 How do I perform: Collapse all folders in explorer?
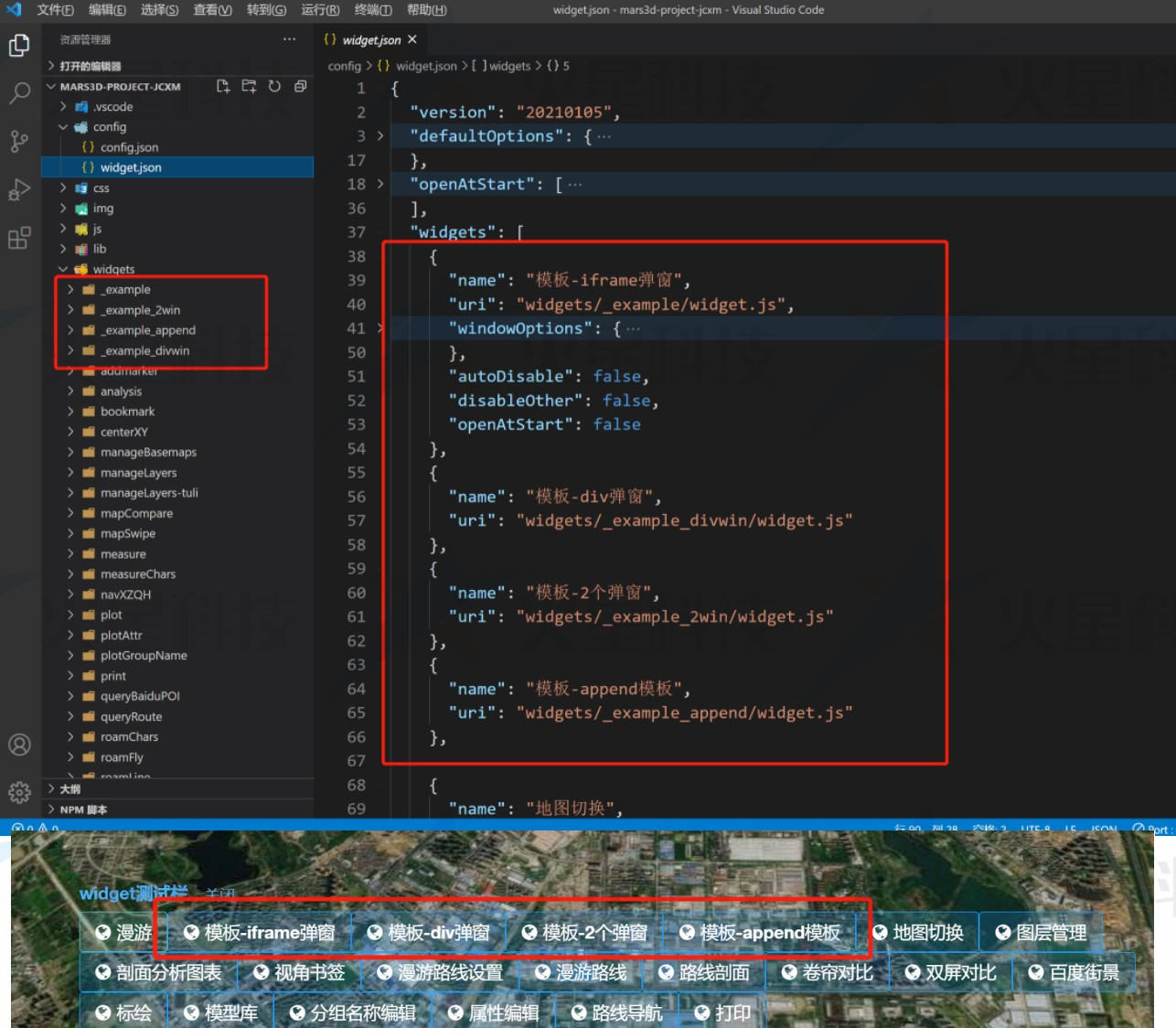(x=300, y=86)
